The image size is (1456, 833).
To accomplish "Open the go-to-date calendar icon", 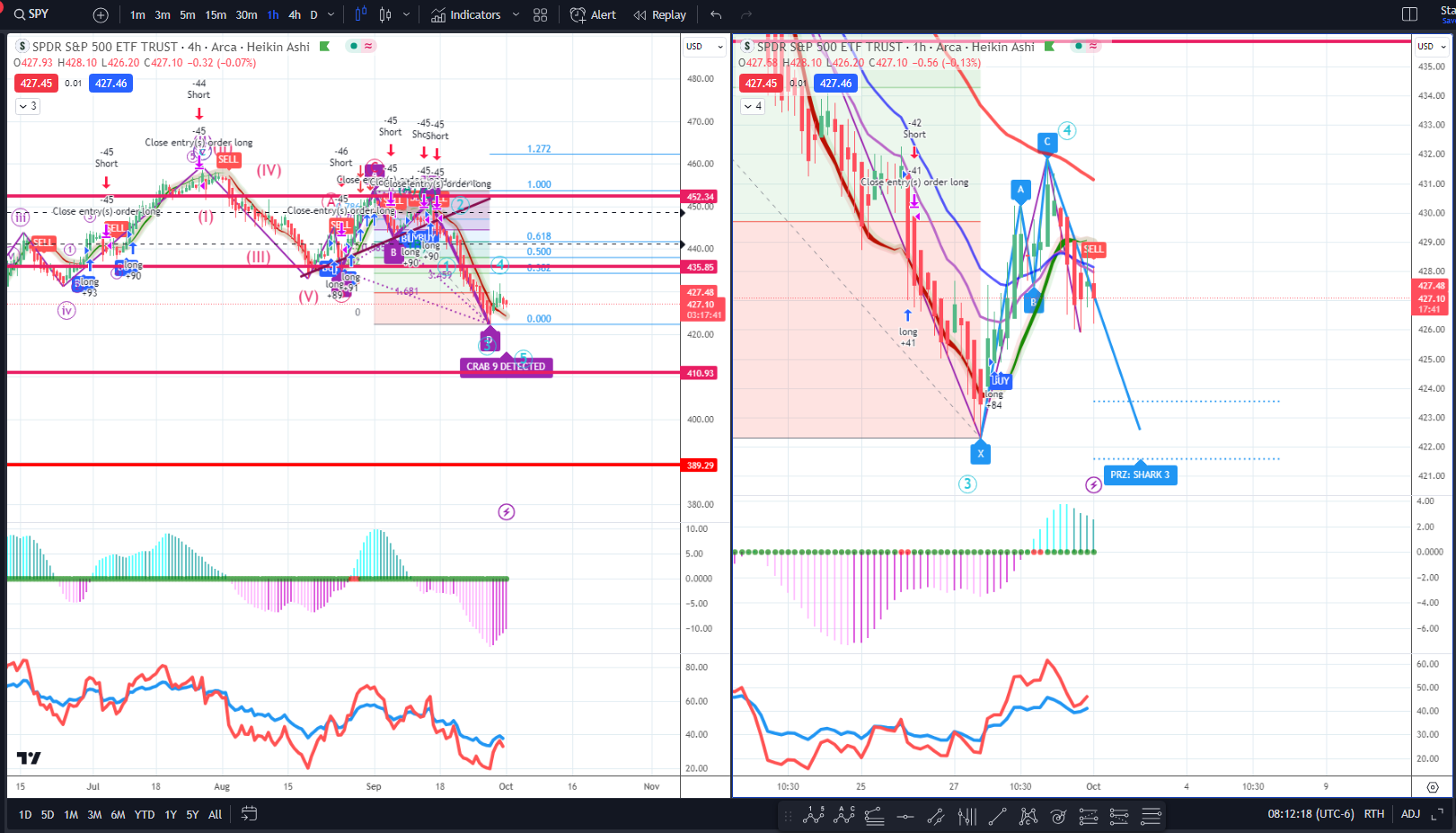I will (250, 814).
